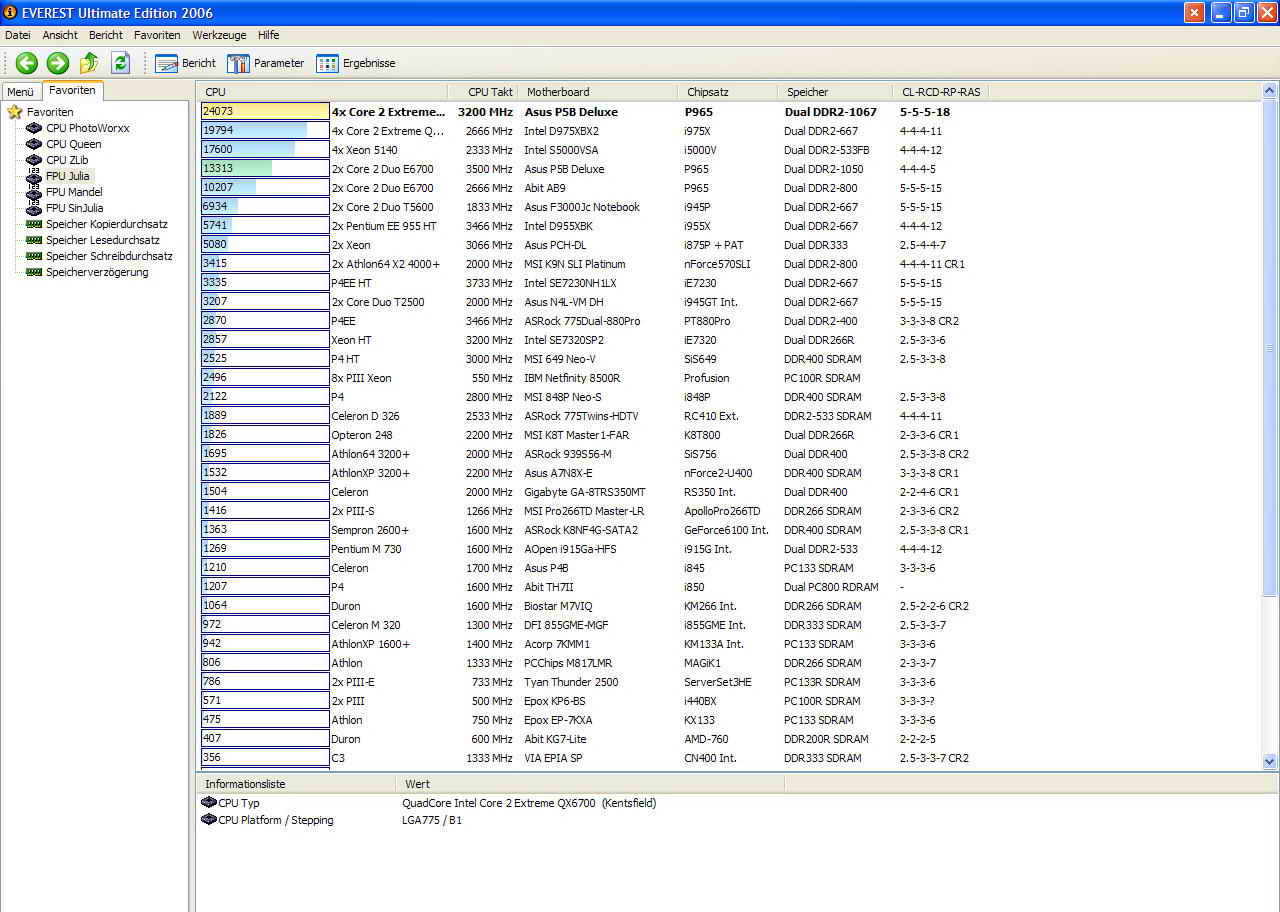Click Asus P5B Deluxe in bold top row
The width and height of the screenshot is (1280, 912).
coord(571,112)
